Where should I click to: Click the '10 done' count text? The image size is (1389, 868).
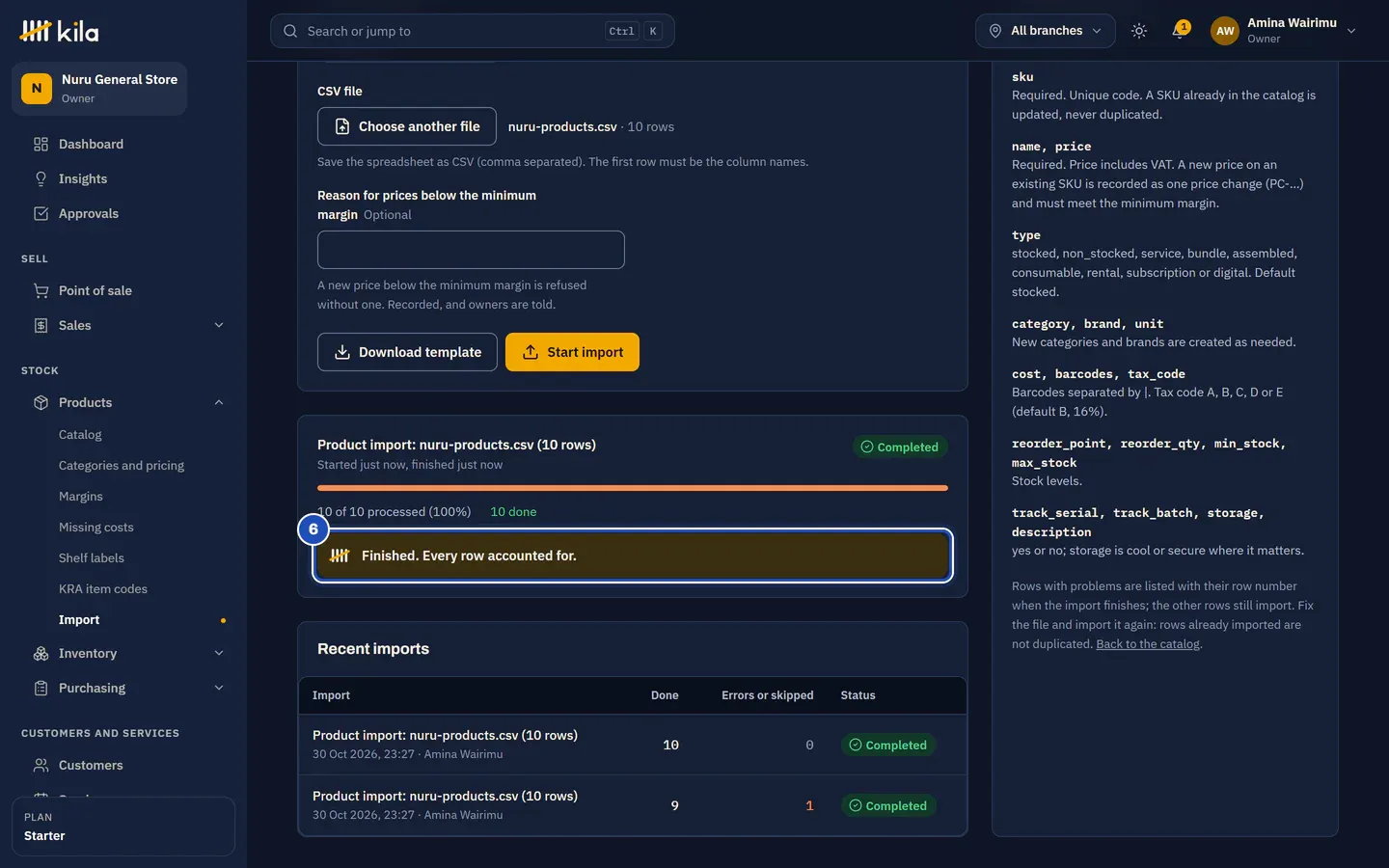pyautogui.click(x=513, y=512)
